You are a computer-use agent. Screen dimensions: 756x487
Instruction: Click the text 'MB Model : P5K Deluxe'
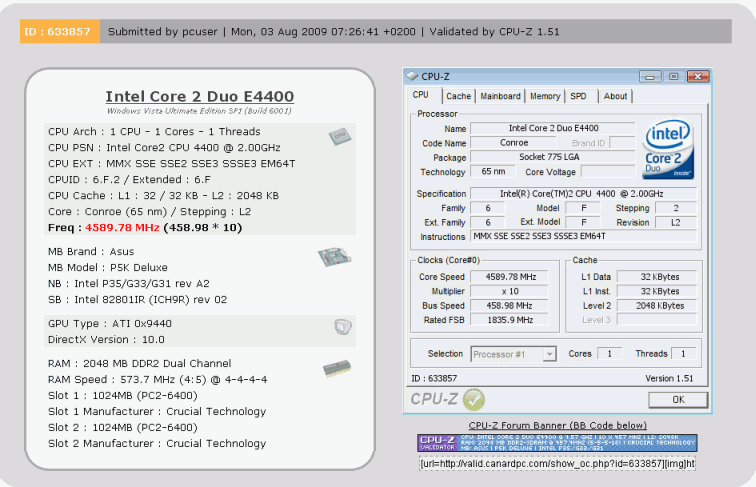point(108,268)
